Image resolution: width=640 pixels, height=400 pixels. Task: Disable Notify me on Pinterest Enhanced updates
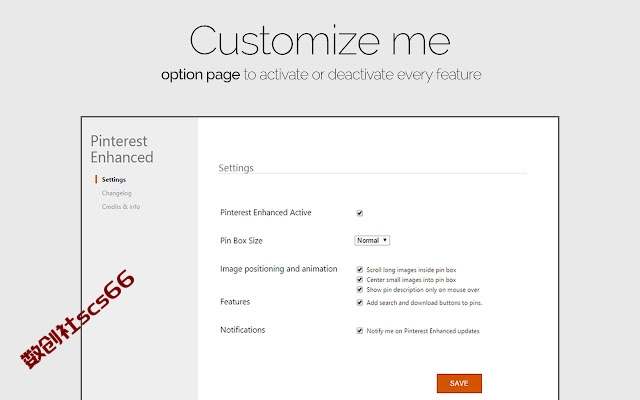(x=360, y=331)
